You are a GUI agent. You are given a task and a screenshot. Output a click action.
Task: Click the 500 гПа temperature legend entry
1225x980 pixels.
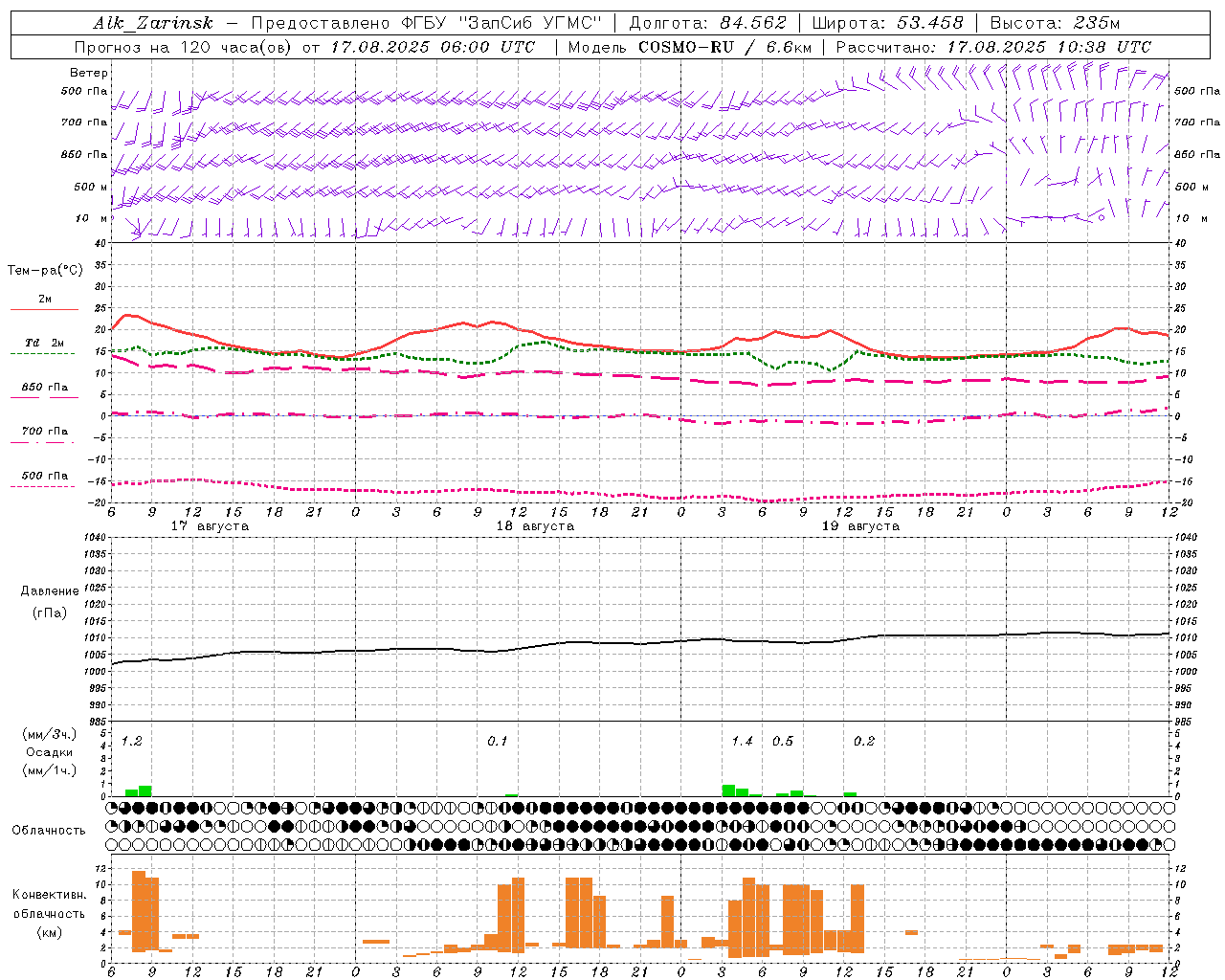pos(44,476)
